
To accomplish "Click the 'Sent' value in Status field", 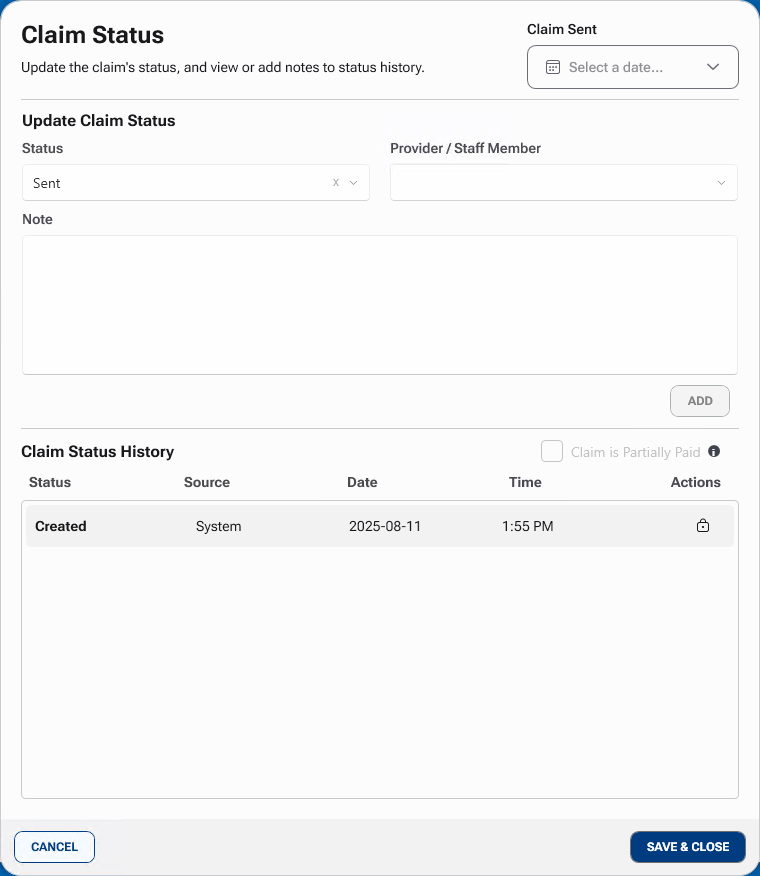I will tap(47, 184).
